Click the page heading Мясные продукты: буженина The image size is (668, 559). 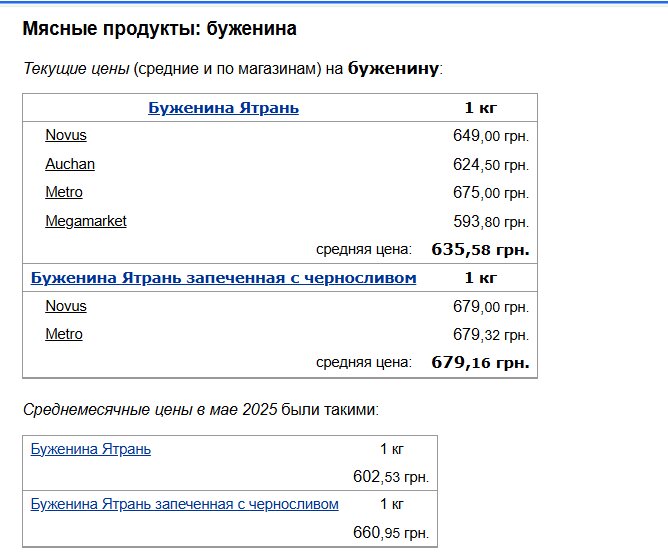point(159,29)
